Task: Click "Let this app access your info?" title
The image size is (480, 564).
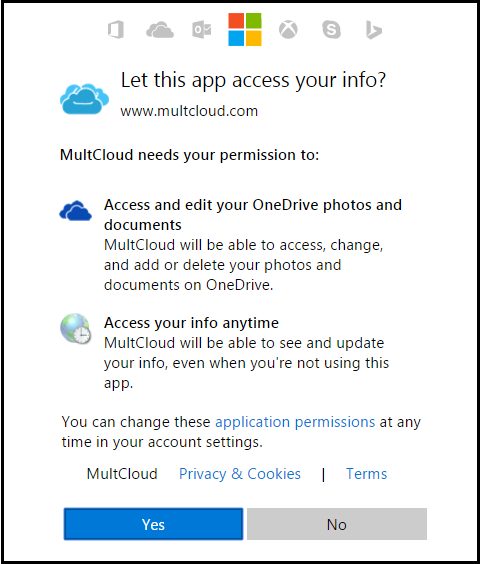Action: tap(253, 80)
